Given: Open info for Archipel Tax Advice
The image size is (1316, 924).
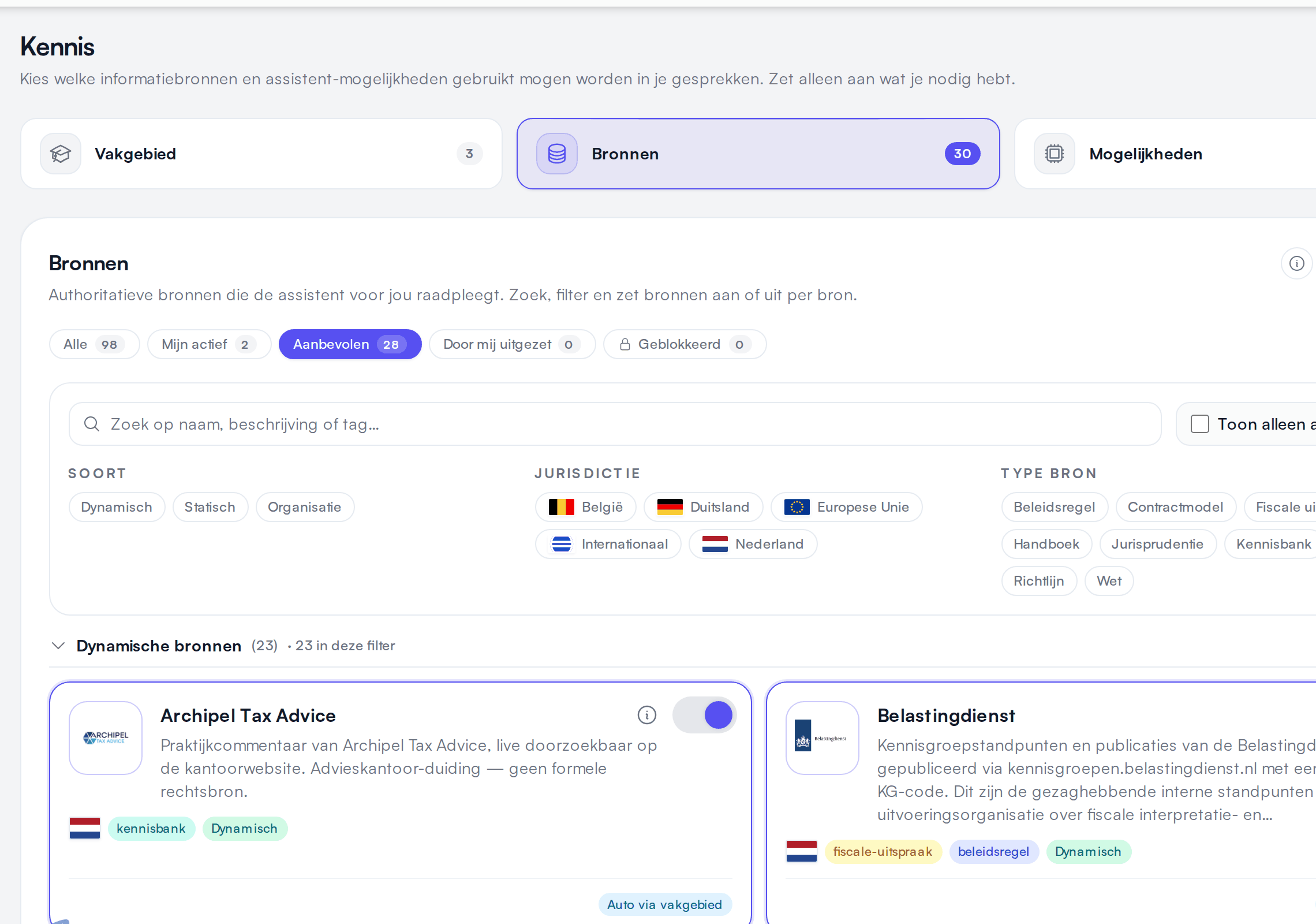Looking at the screenshot, I should (647, 715).
